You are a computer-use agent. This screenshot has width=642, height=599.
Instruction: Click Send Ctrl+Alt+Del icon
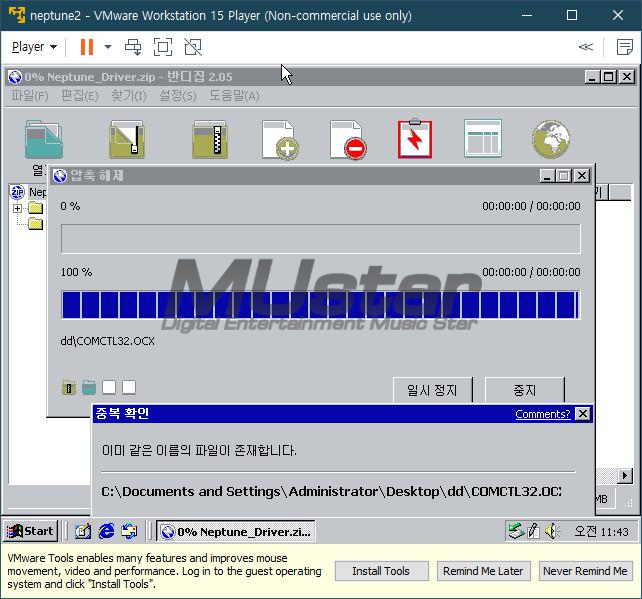coord(133,47)
